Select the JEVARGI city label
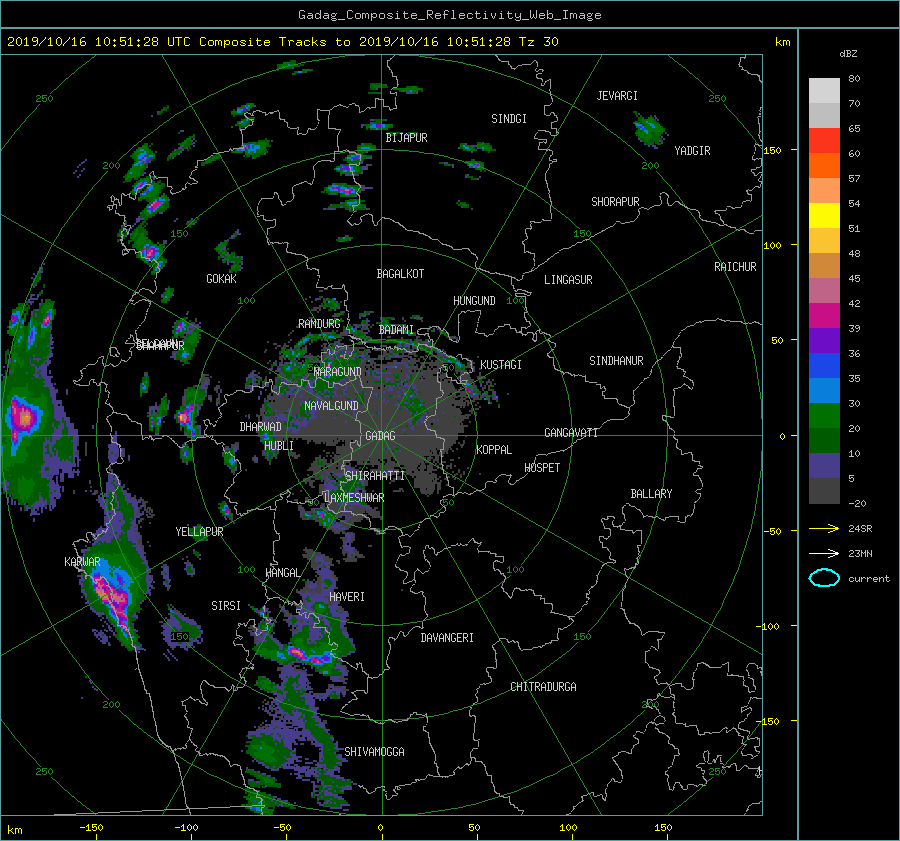This screenshot has height=841, width=900. pos(617,96)
